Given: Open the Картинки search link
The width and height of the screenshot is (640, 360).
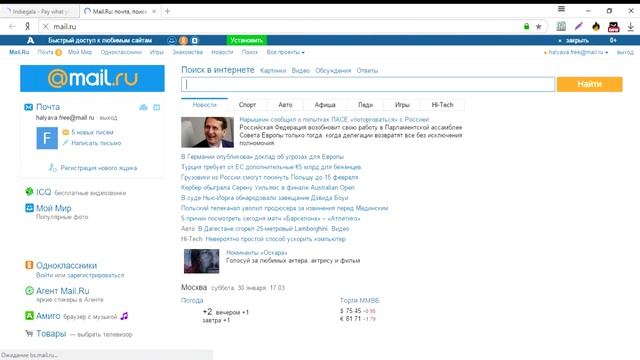Looking at the screenshot, I should click(x=273, y=71).
